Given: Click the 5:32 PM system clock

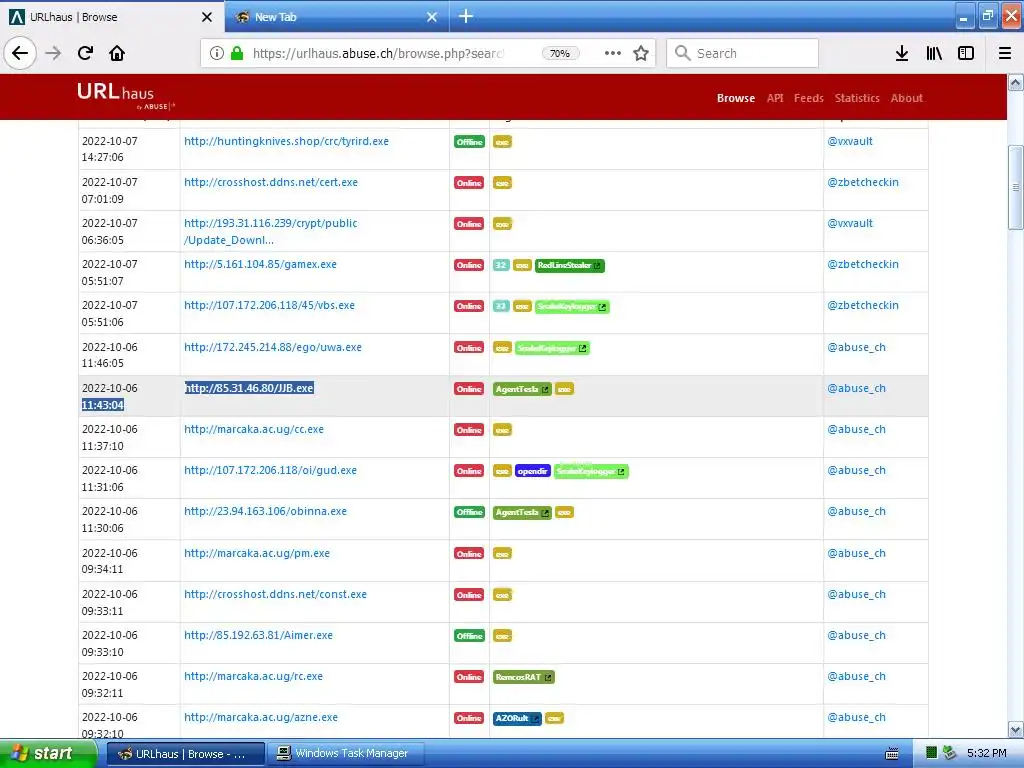Looking at the screenshot, I should [x=986, y=754].
